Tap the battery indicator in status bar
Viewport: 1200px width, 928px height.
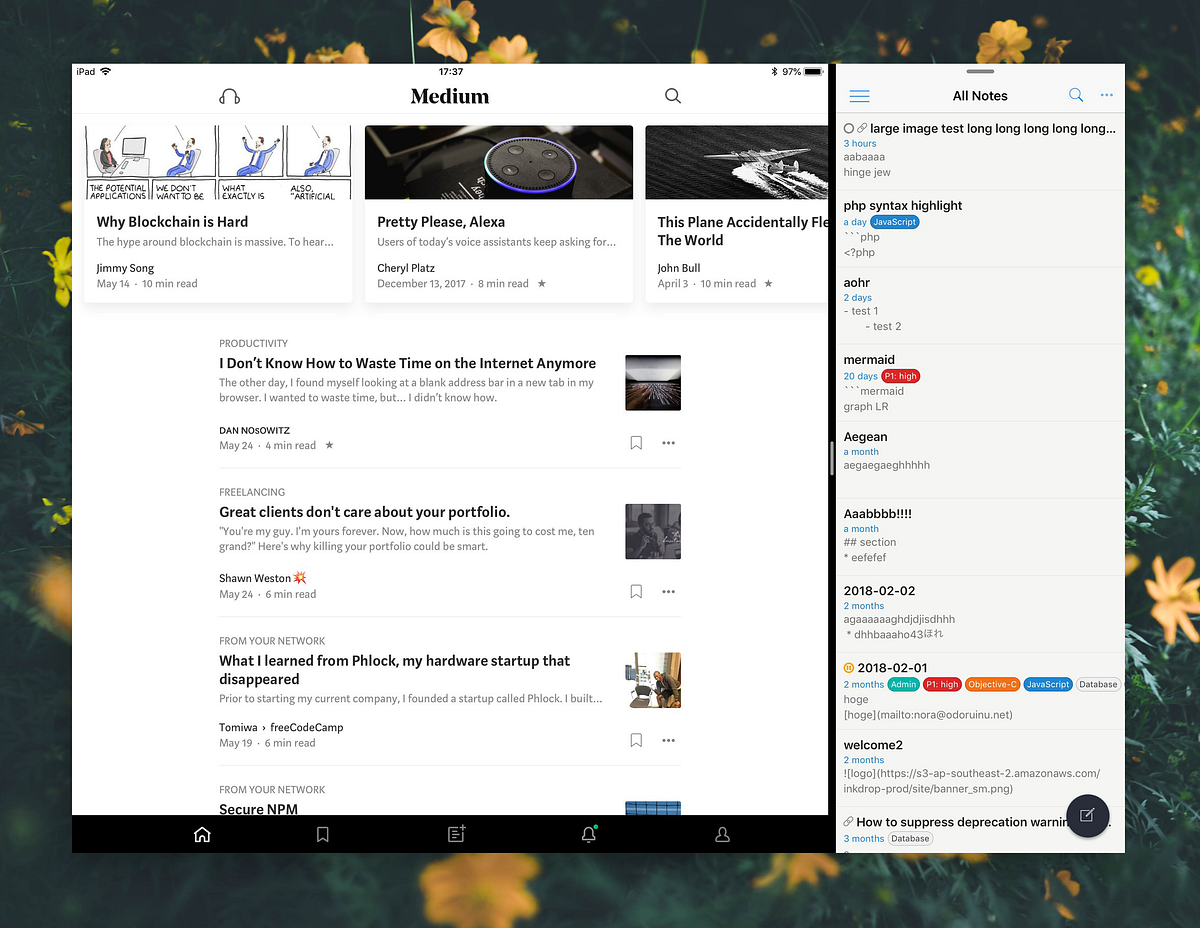click(814, 72)
